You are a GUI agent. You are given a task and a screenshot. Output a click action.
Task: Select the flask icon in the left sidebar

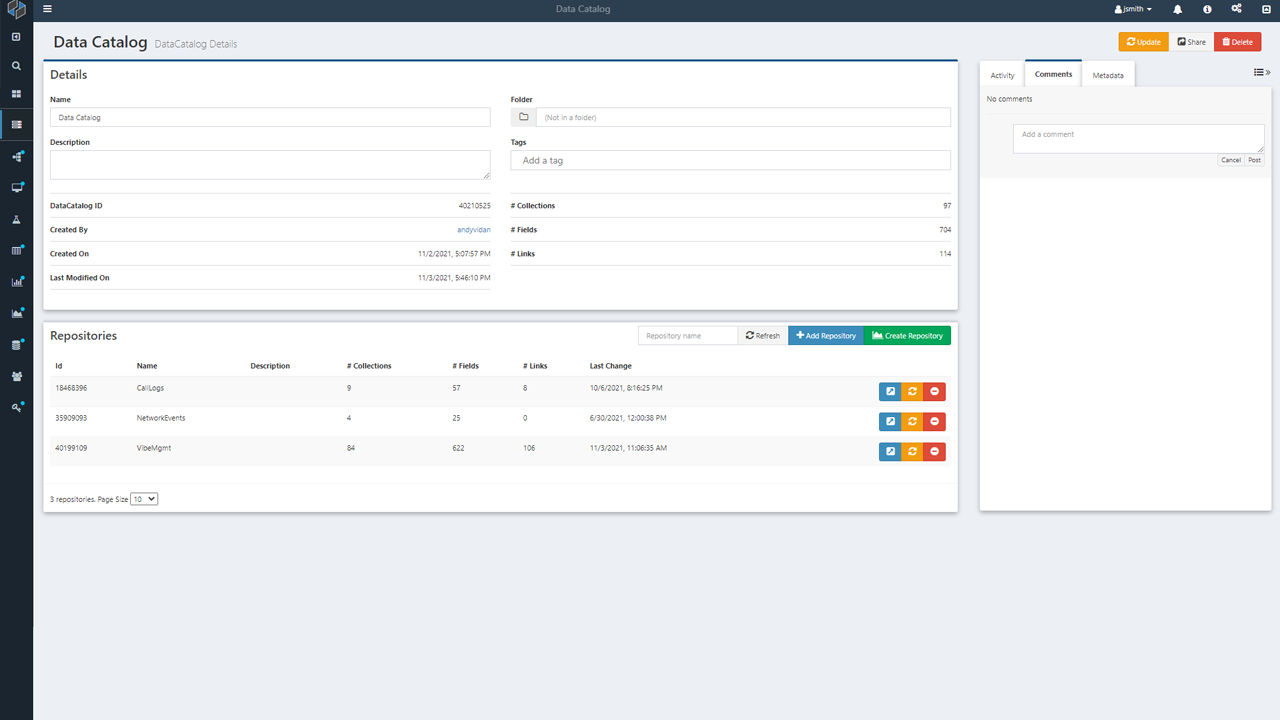point(15,218)
